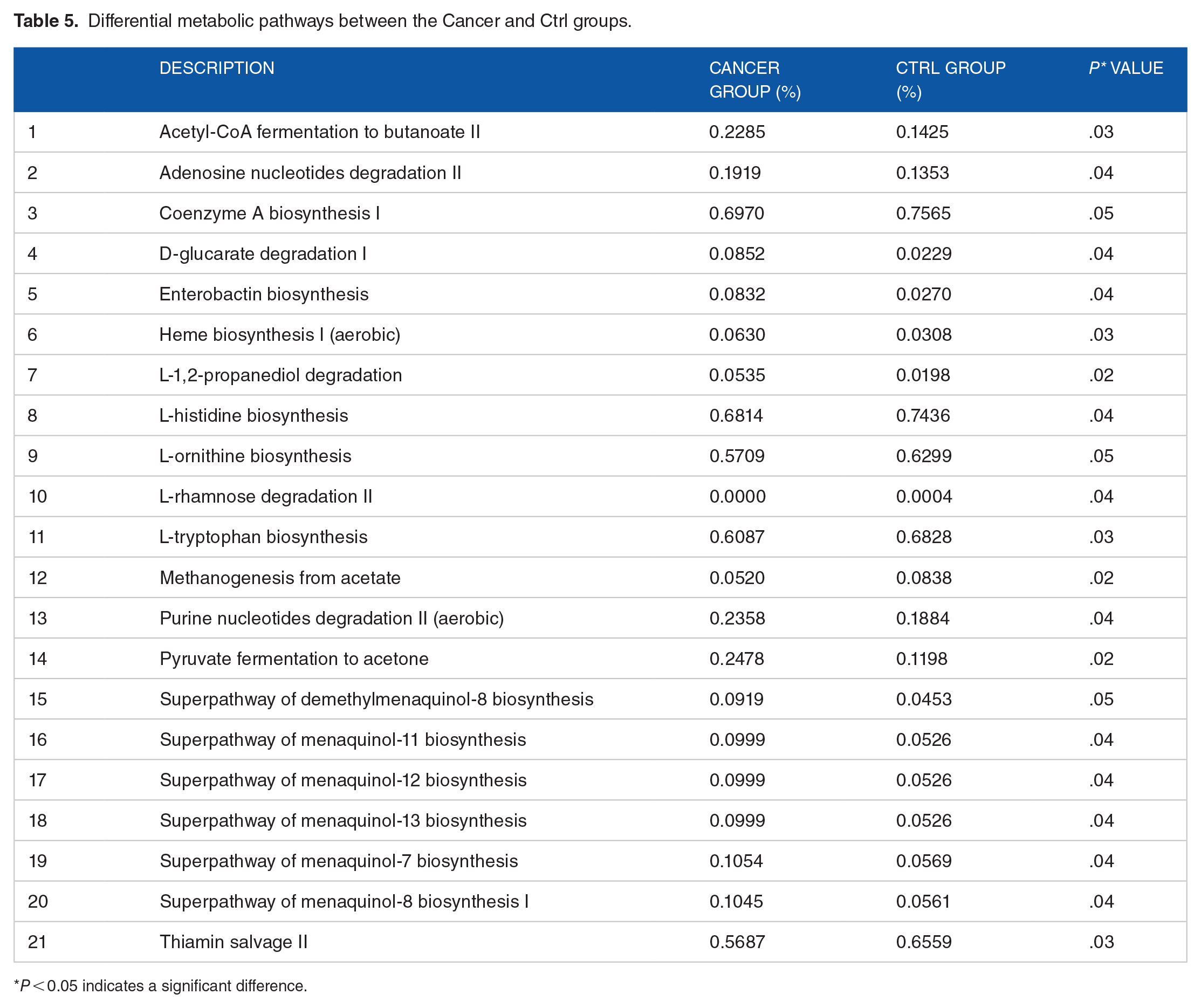Image resolution: width=1201 pixels, height=1008 pixels.
Task: Click the P* VALUE column header
Action: 1125,68
